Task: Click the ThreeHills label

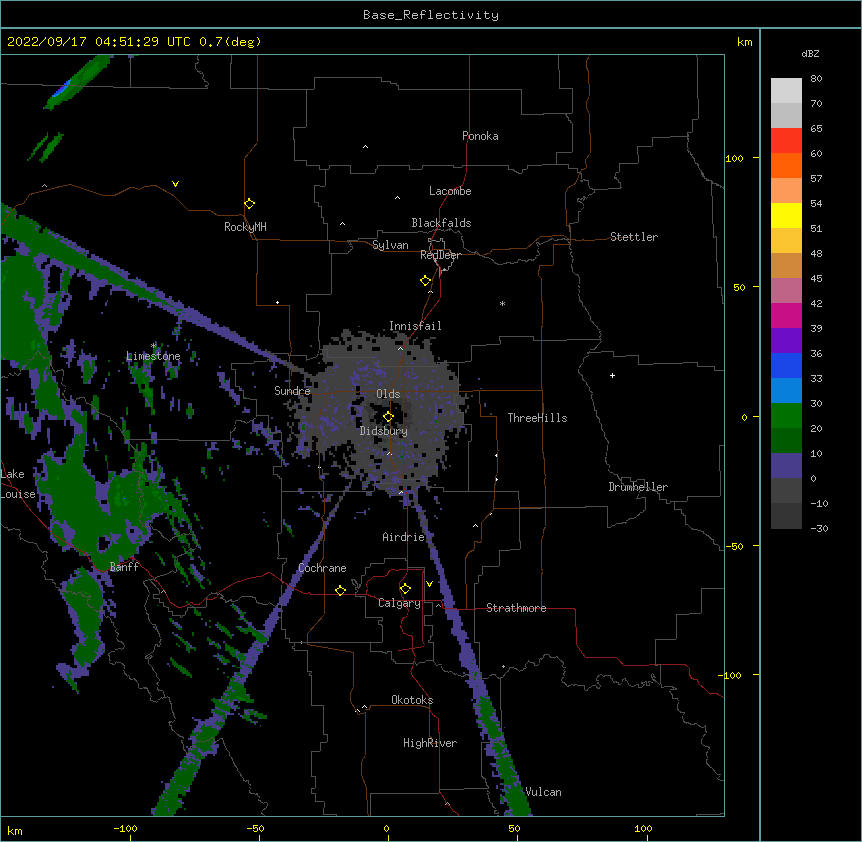Action: 537,418
